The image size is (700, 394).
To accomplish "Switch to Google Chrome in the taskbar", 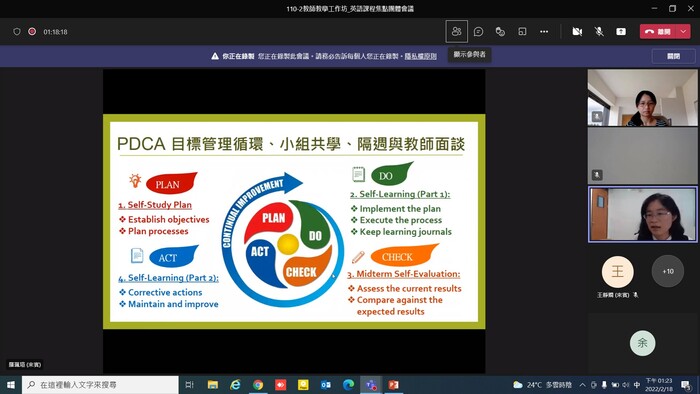I will (x=258, y=385).
